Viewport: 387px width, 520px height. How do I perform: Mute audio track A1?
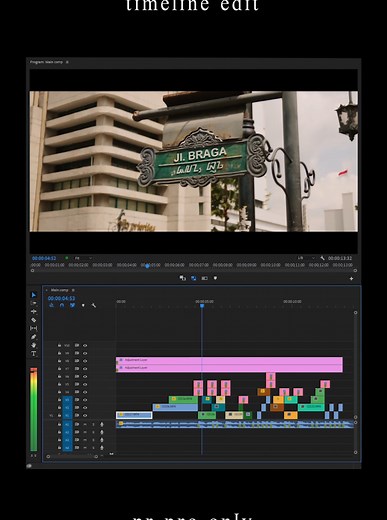coord(85,424)
